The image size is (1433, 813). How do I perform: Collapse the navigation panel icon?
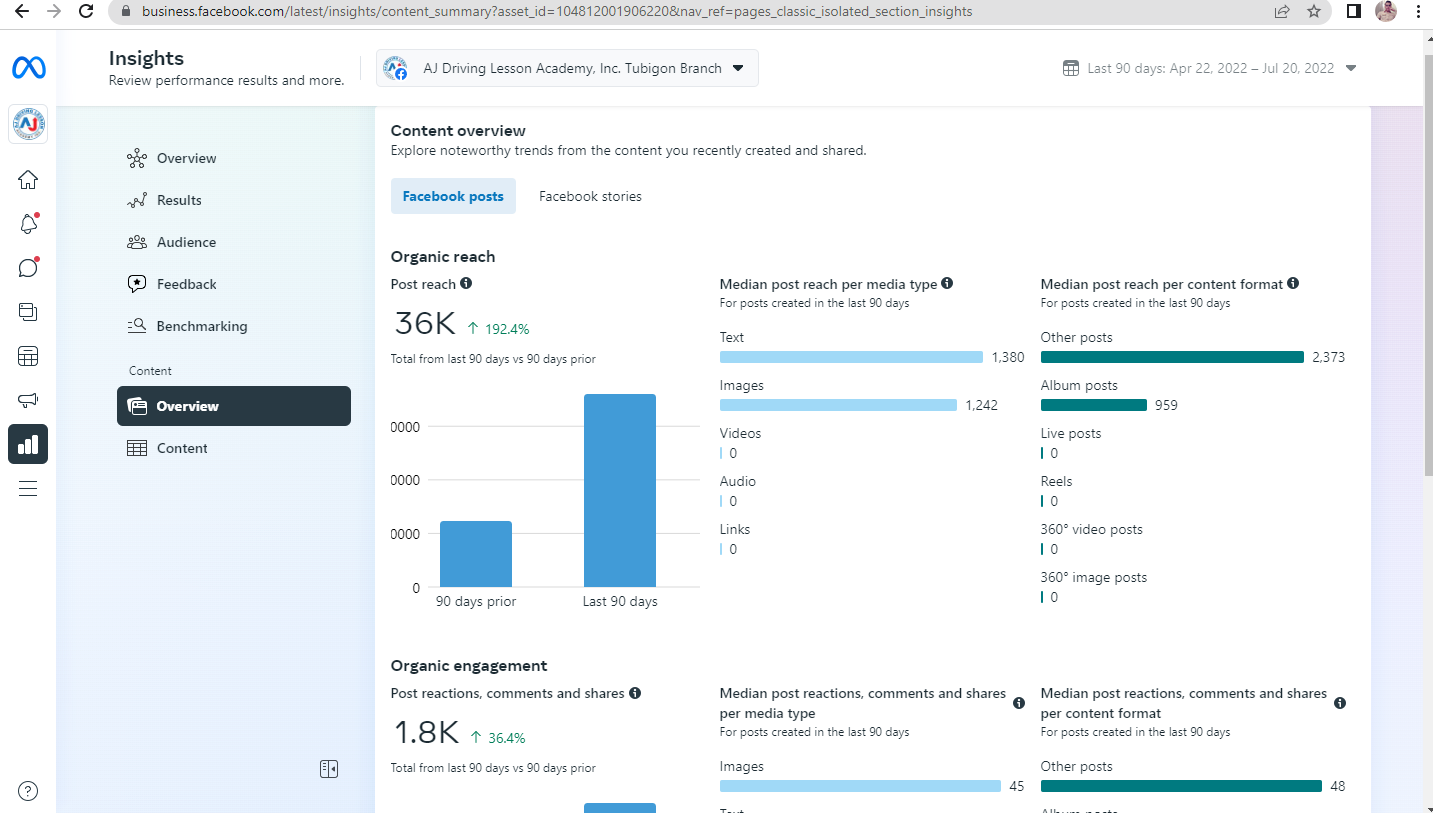pyautogui.click(x=329, y=768)
